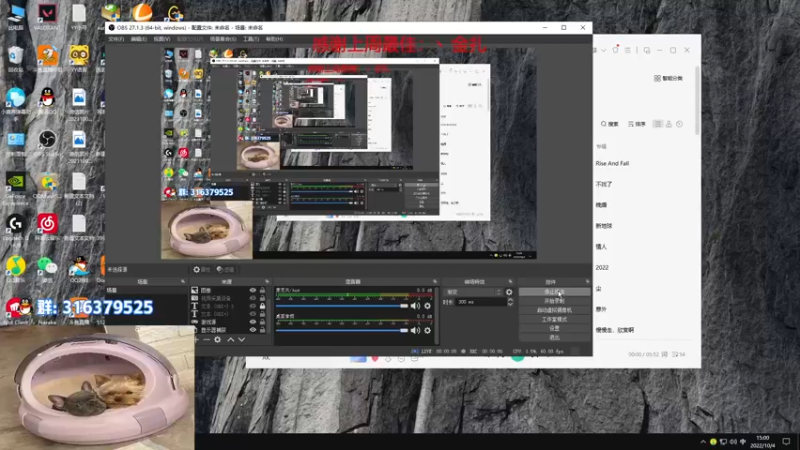Viewport: 800px width, 450px height.
Task: Select the song Rise And Fall
Action: tap(612, 163)
